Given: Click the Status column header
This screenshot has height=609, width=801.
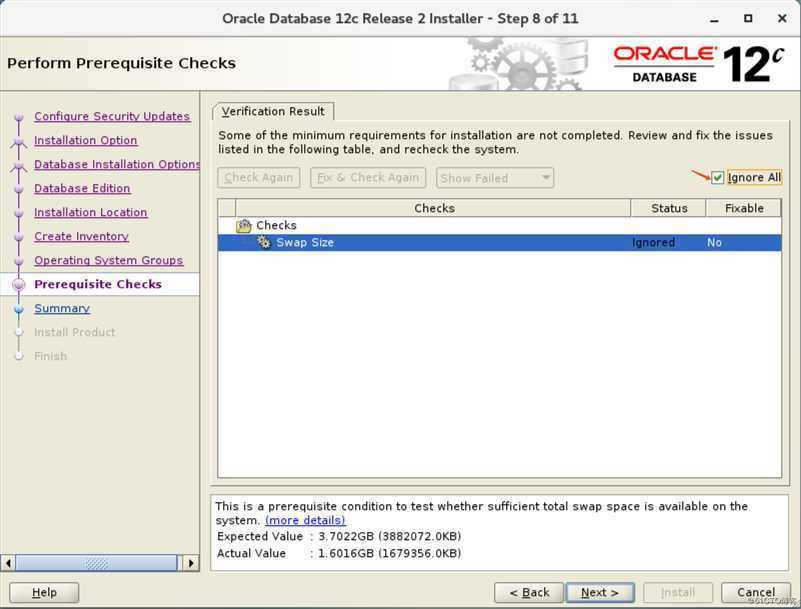Looking at the screenshot, I should pos(669,208).
